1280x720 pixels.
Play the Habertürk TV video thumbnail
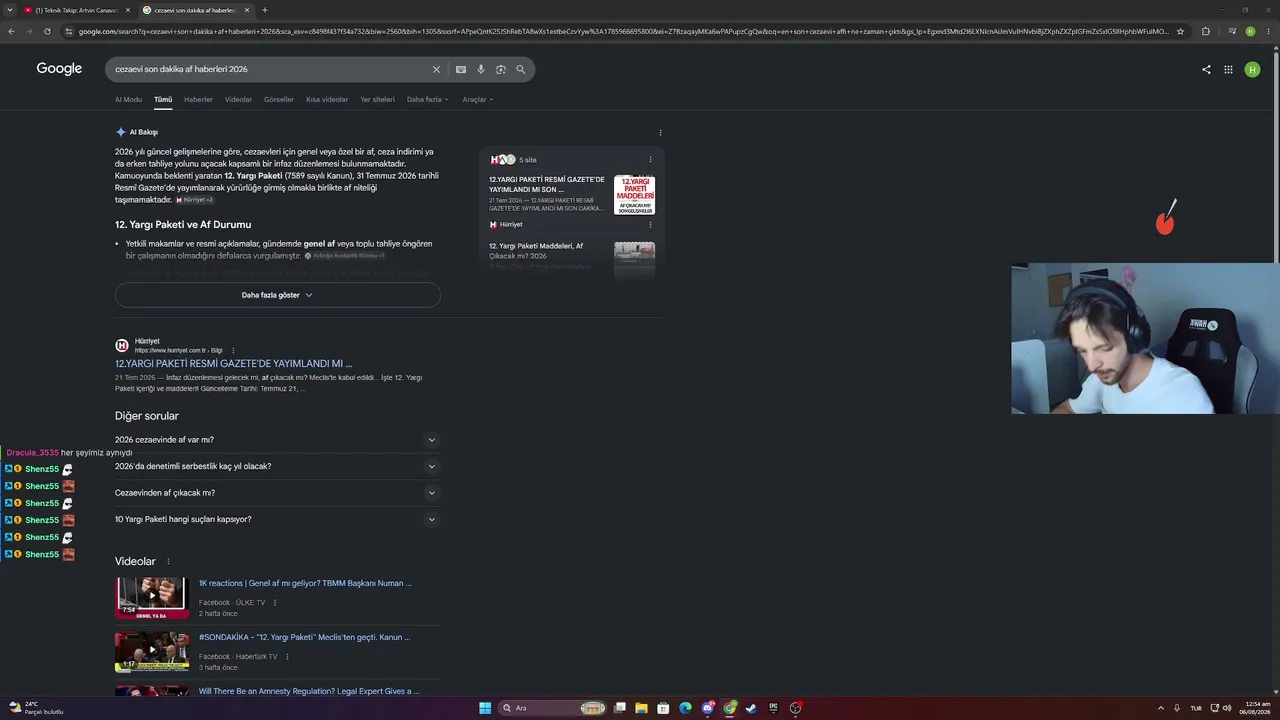pyautogui.click(x=152, y=652)
